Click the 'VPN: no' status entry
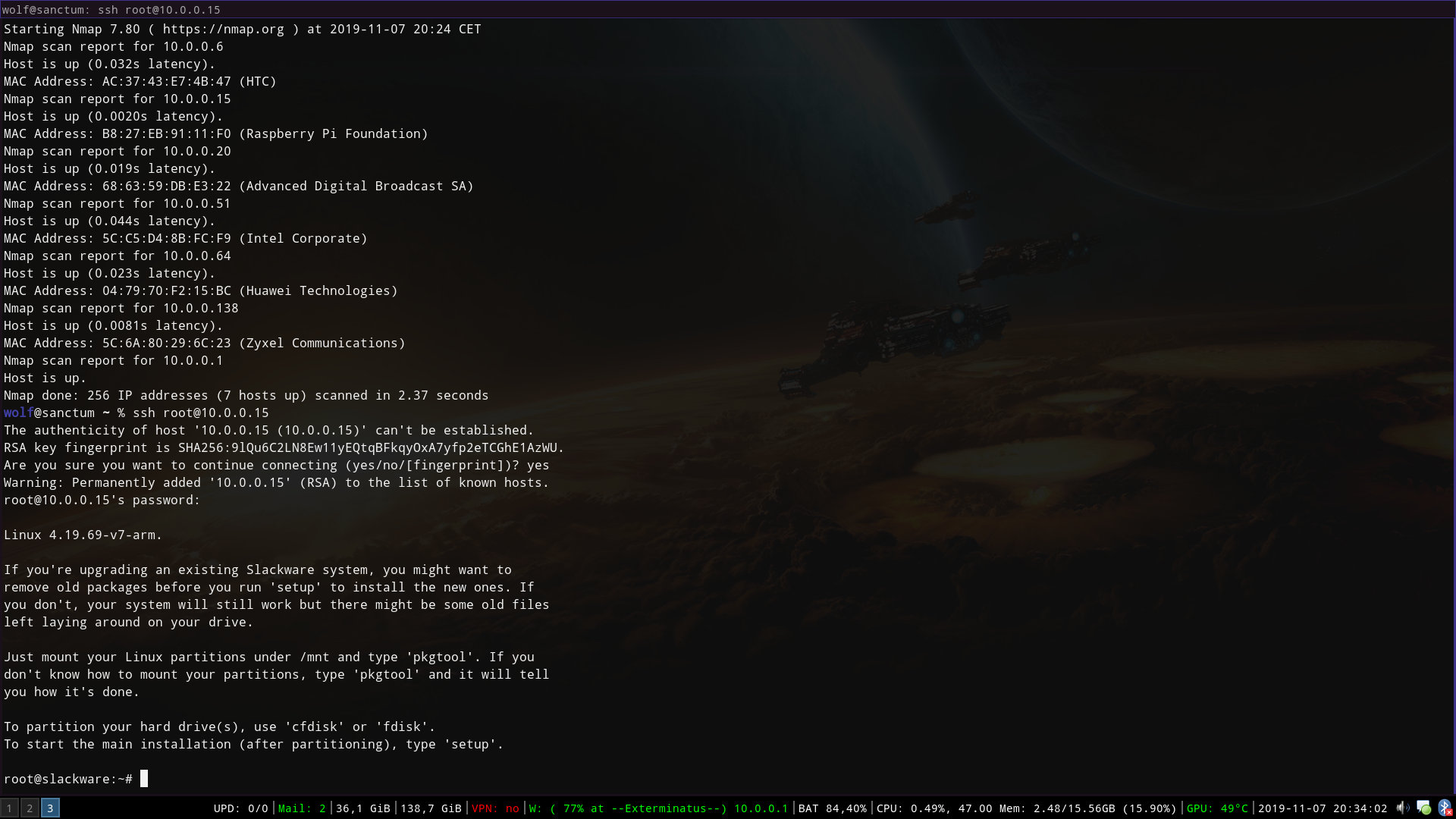The width and height of the screenshot is (1456, 819). (x=495, y=808)
